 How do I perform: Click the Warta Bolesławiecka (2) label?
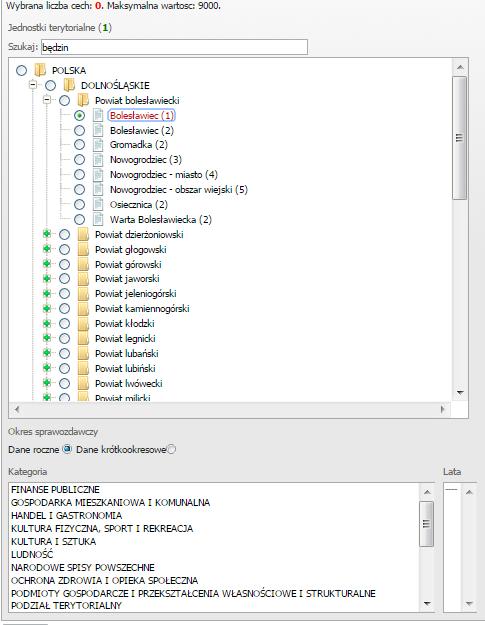pyautogui.click(x=161, y=220)
